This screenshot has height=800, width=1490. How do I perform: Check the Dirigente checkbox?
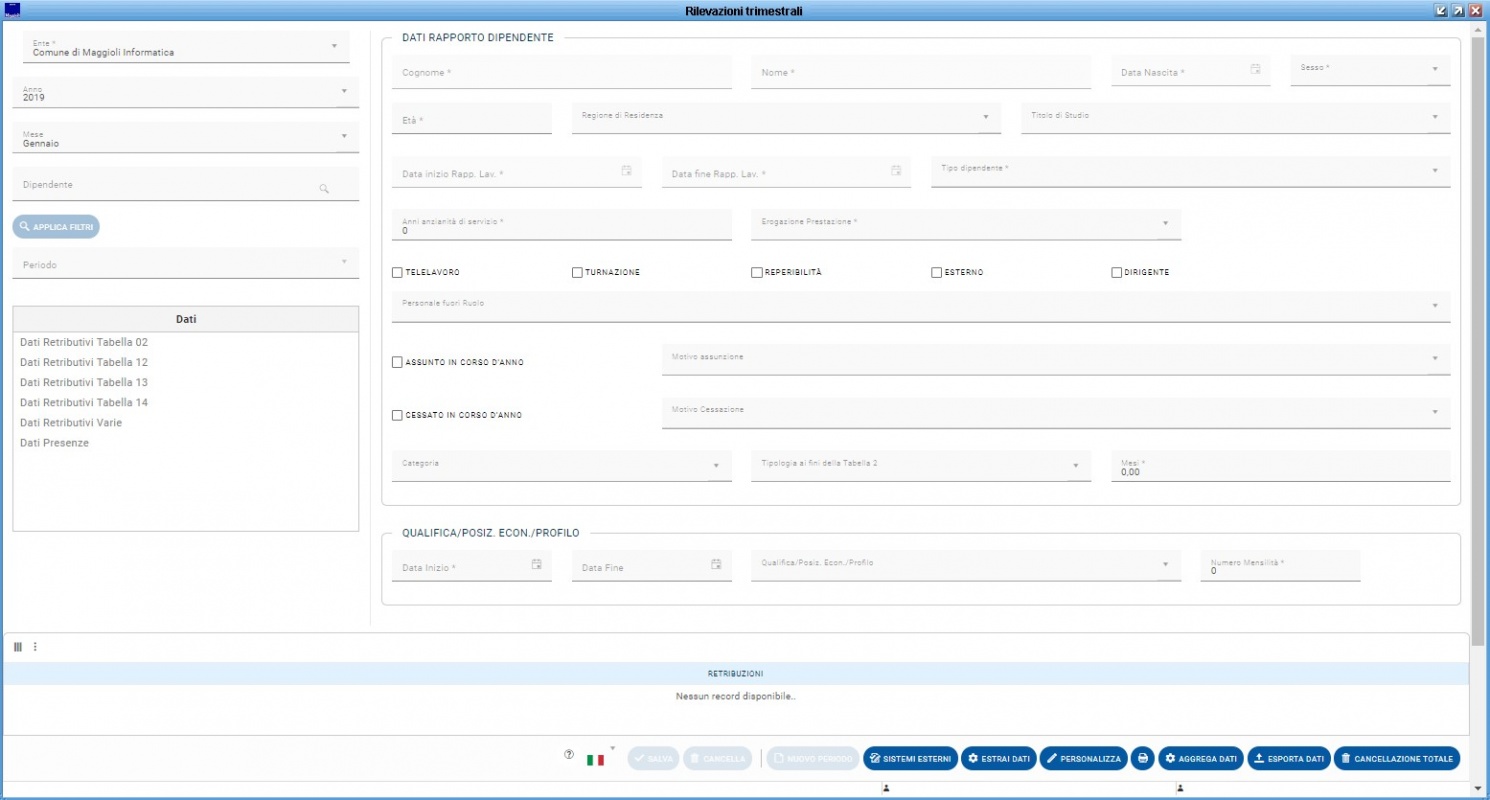pos(1117,272)
